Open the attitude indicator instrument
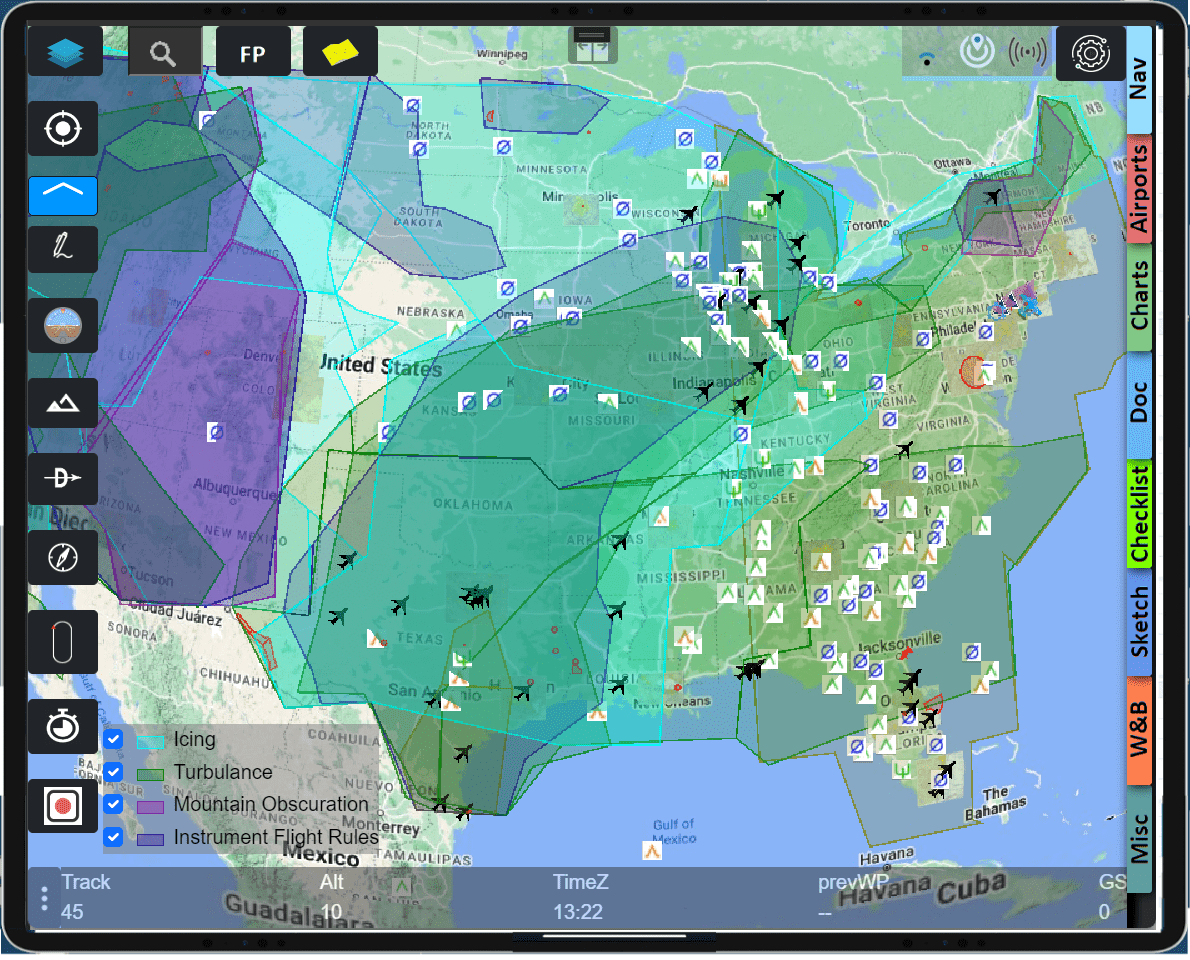Screen dimensions: 1190x960 click(x=63, y=325)
